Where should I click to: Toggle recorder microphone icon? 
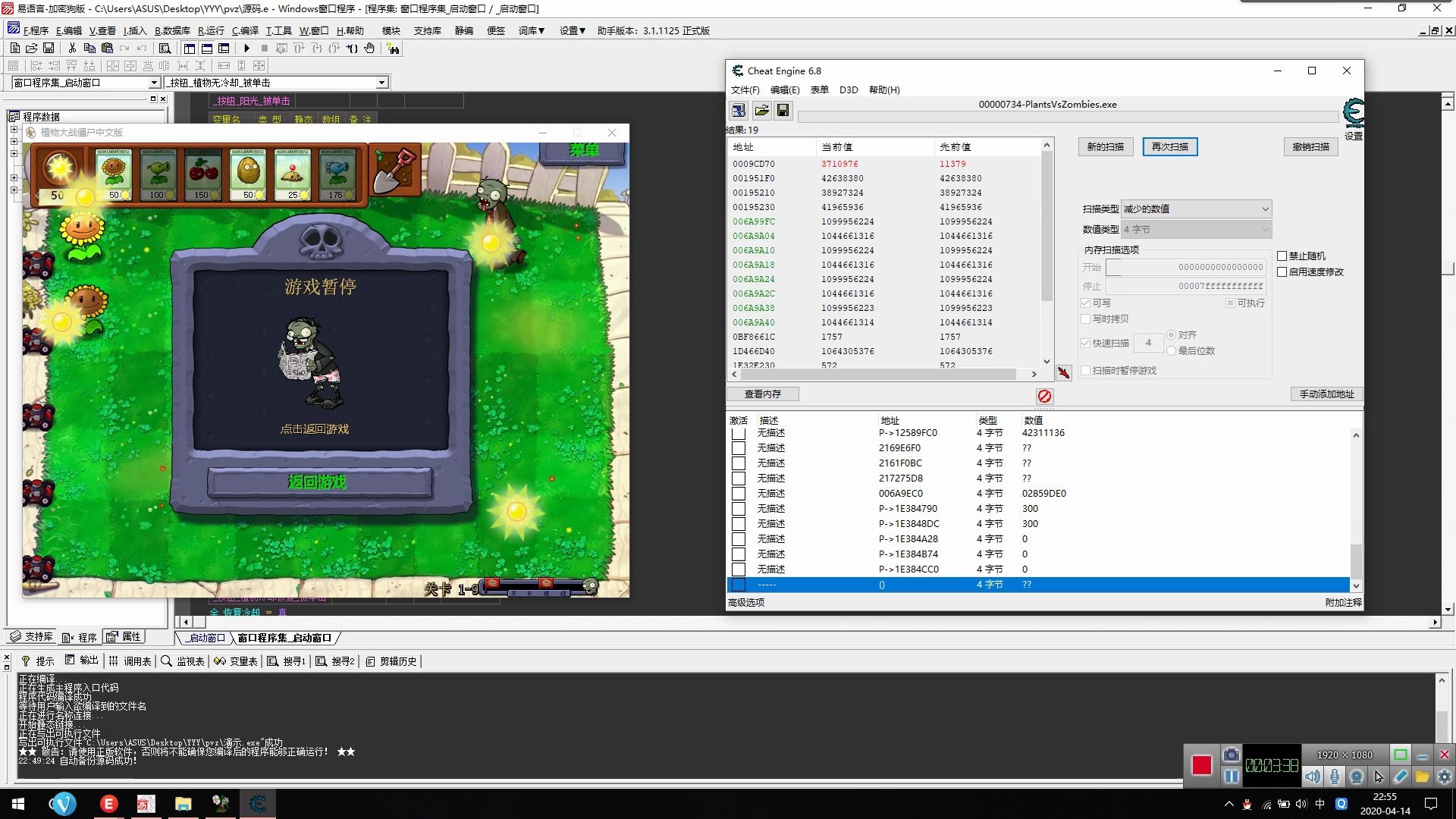(1335, 777)
